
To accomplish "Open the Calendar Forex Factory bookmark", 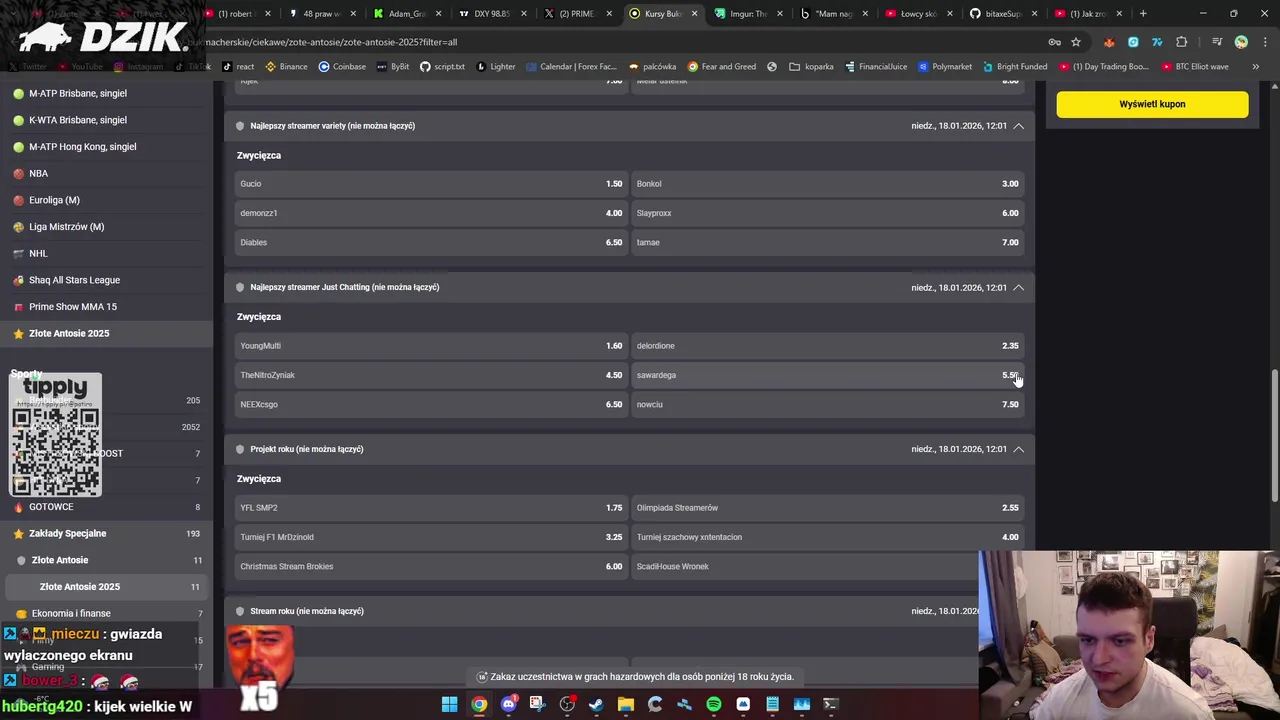I will coord(571,67).
